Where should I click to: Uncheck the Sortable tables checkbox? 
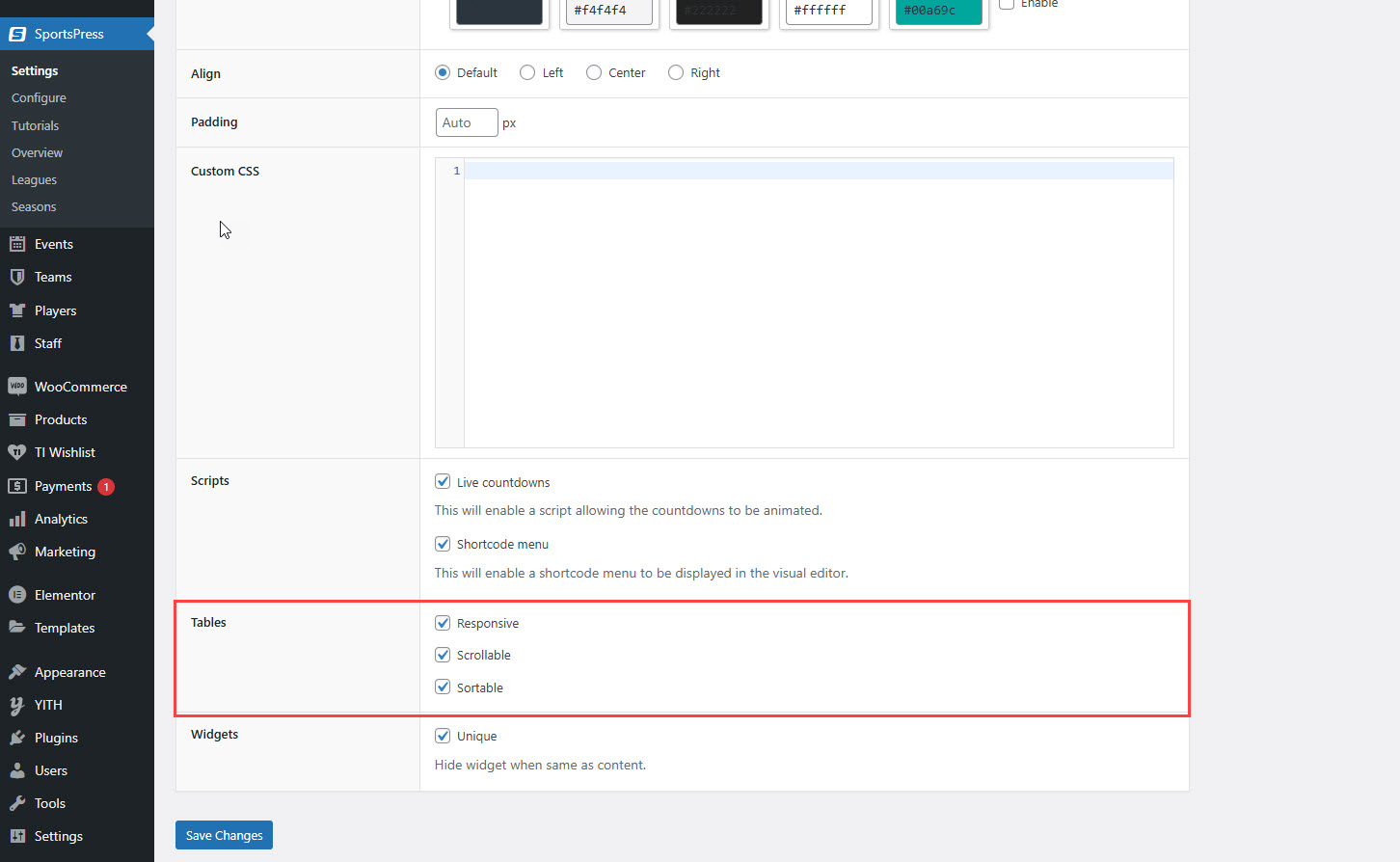[x=443, y=687]
